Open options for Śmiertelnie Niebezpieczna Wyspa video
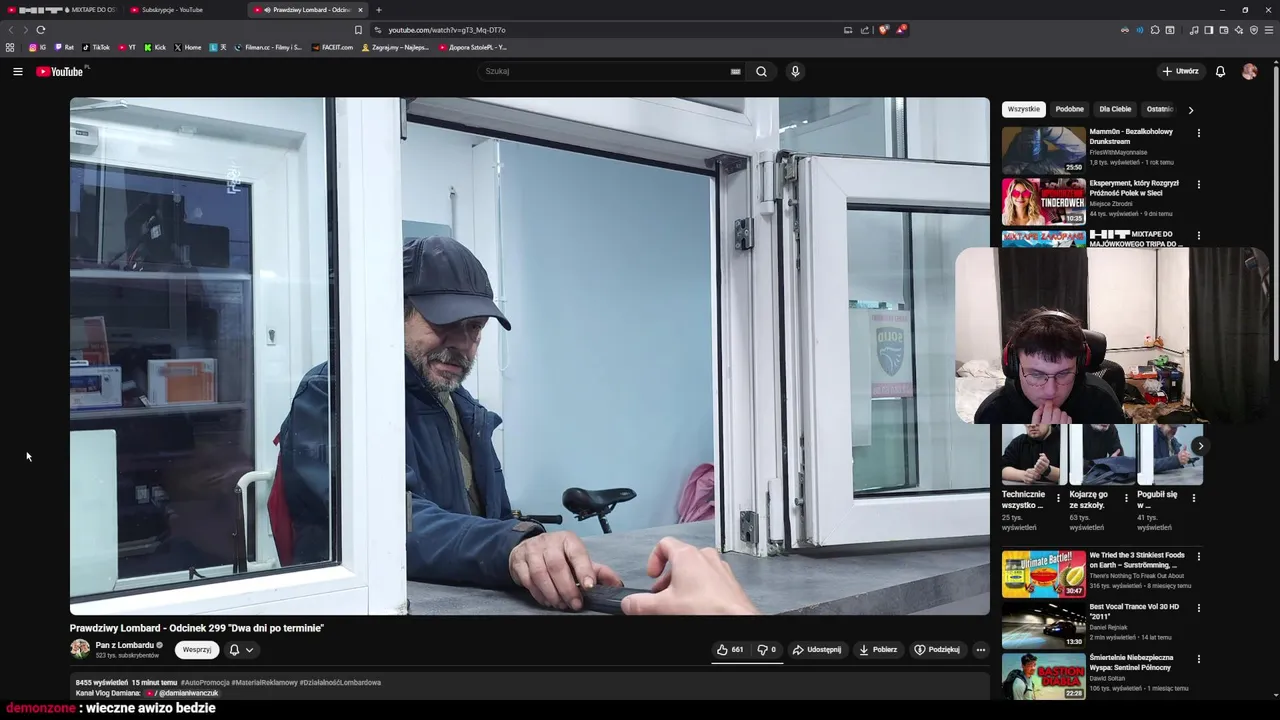This screenshot has width=1280, height=720. pos(1198,659)
